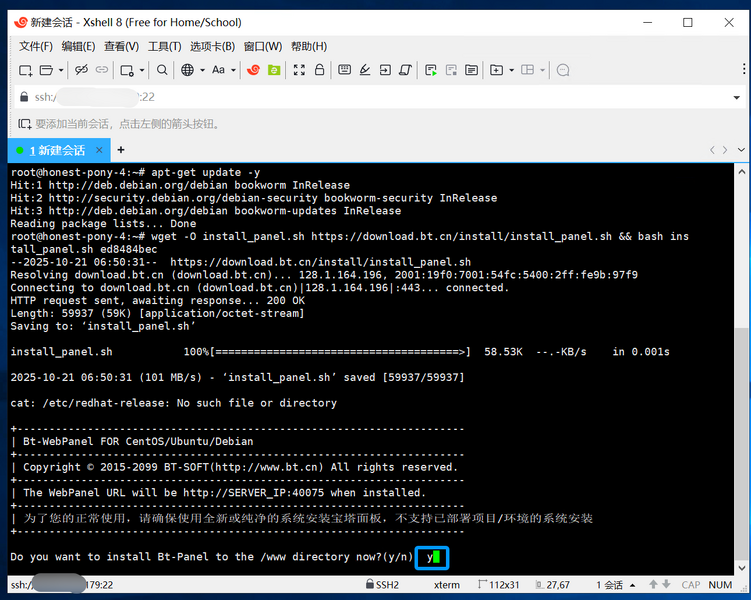Click the Find magnifier icon in toolbar

pyautogui.click(x=162, y=70)
